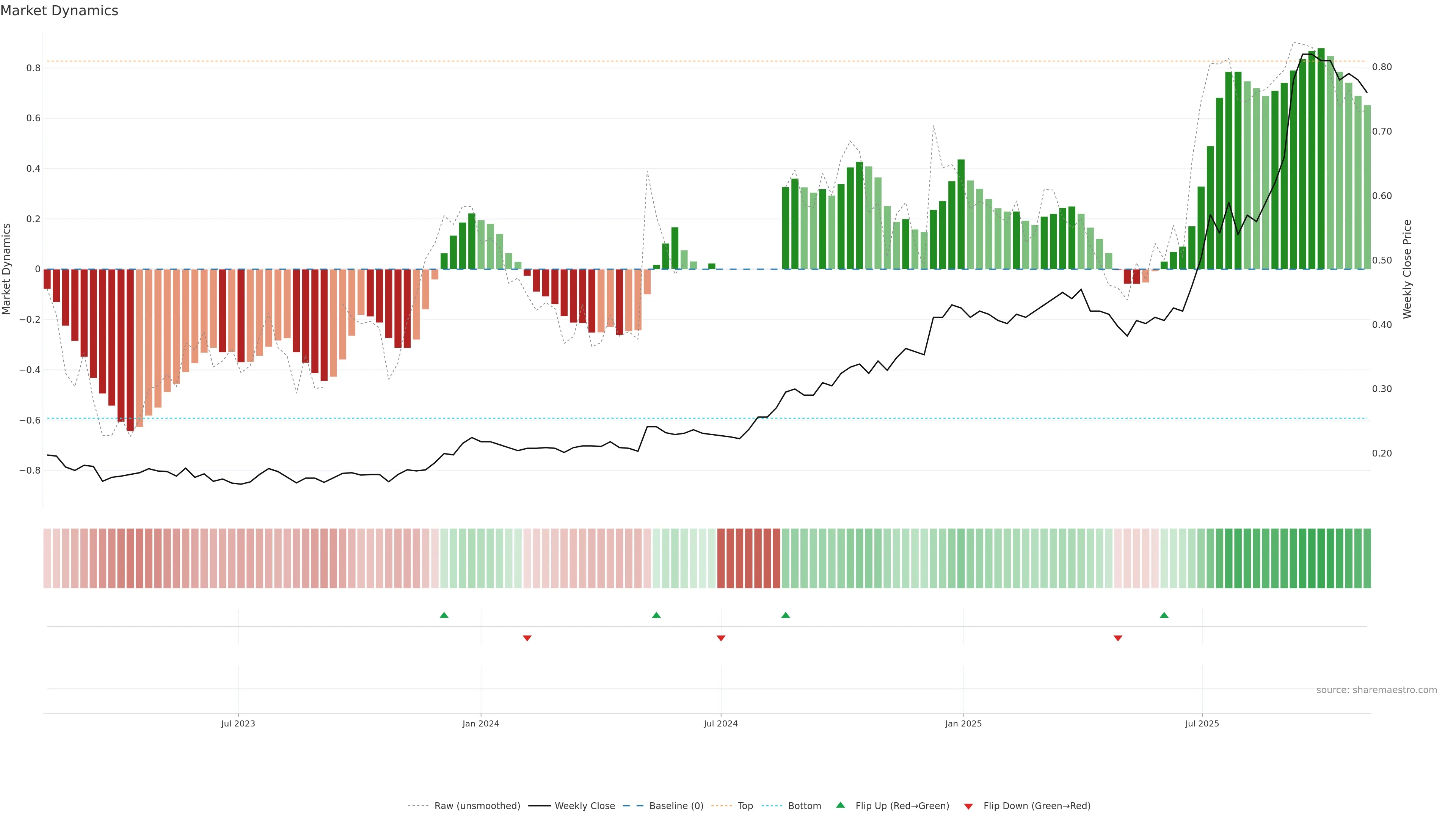Toggle the Bottom legend entry

click(804, 806)
